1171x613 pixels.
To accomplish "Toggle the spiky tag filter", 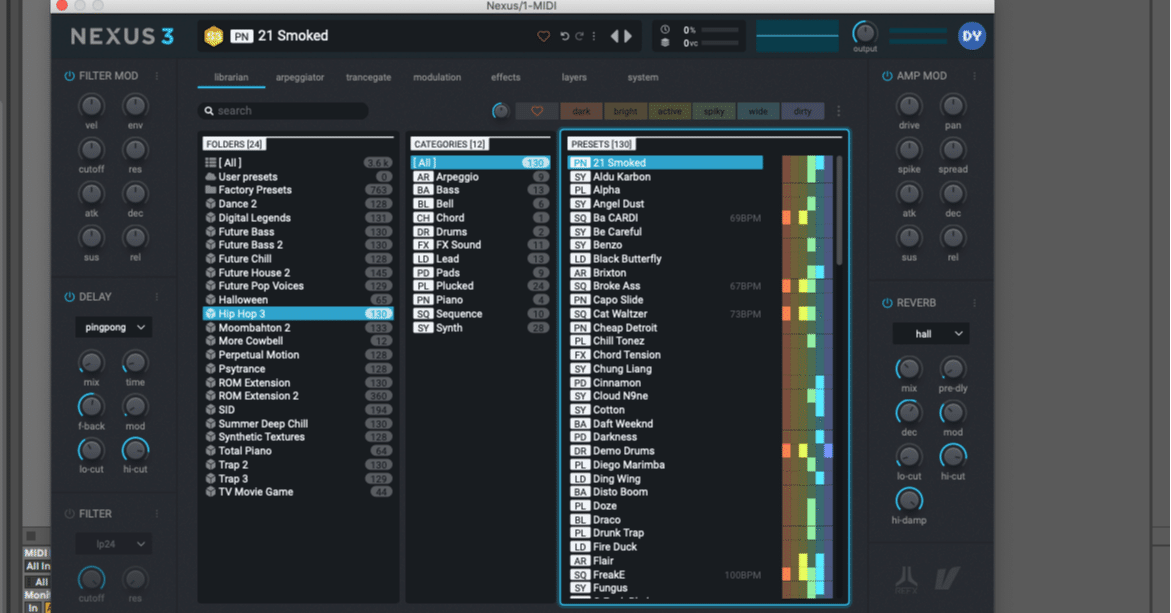I will (714, 111).
